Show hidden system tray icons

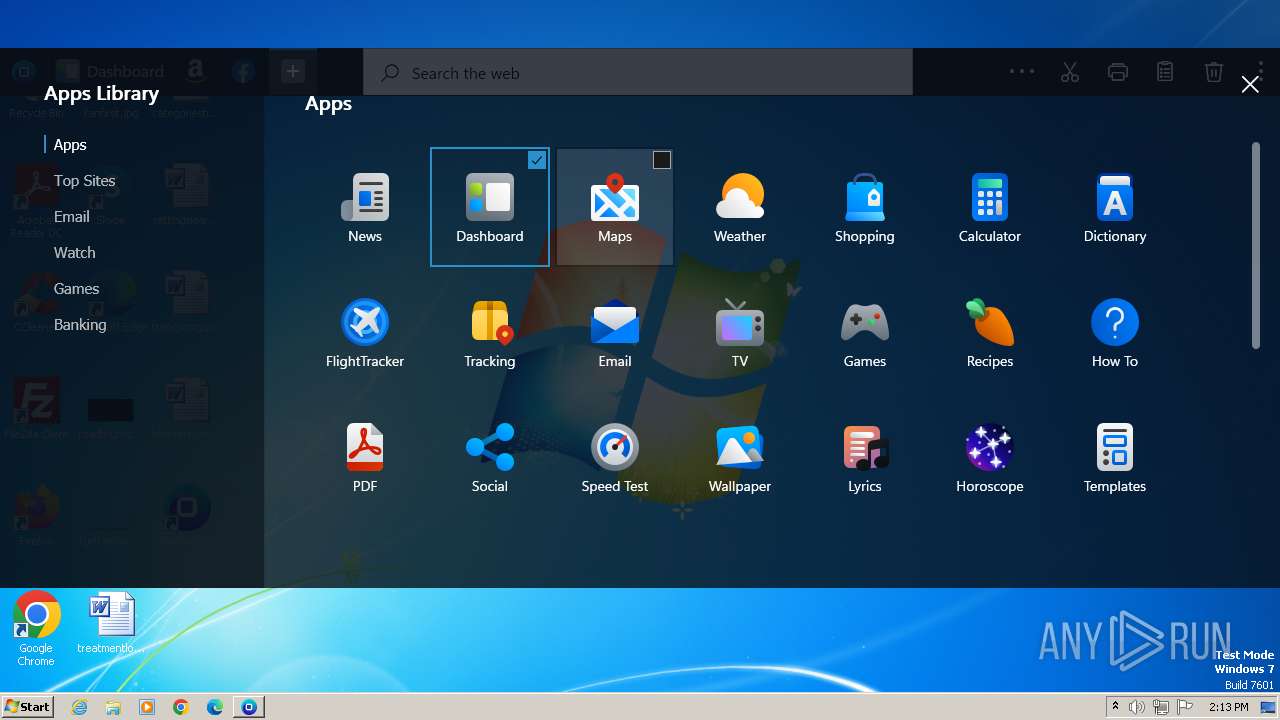[1115, 707]
